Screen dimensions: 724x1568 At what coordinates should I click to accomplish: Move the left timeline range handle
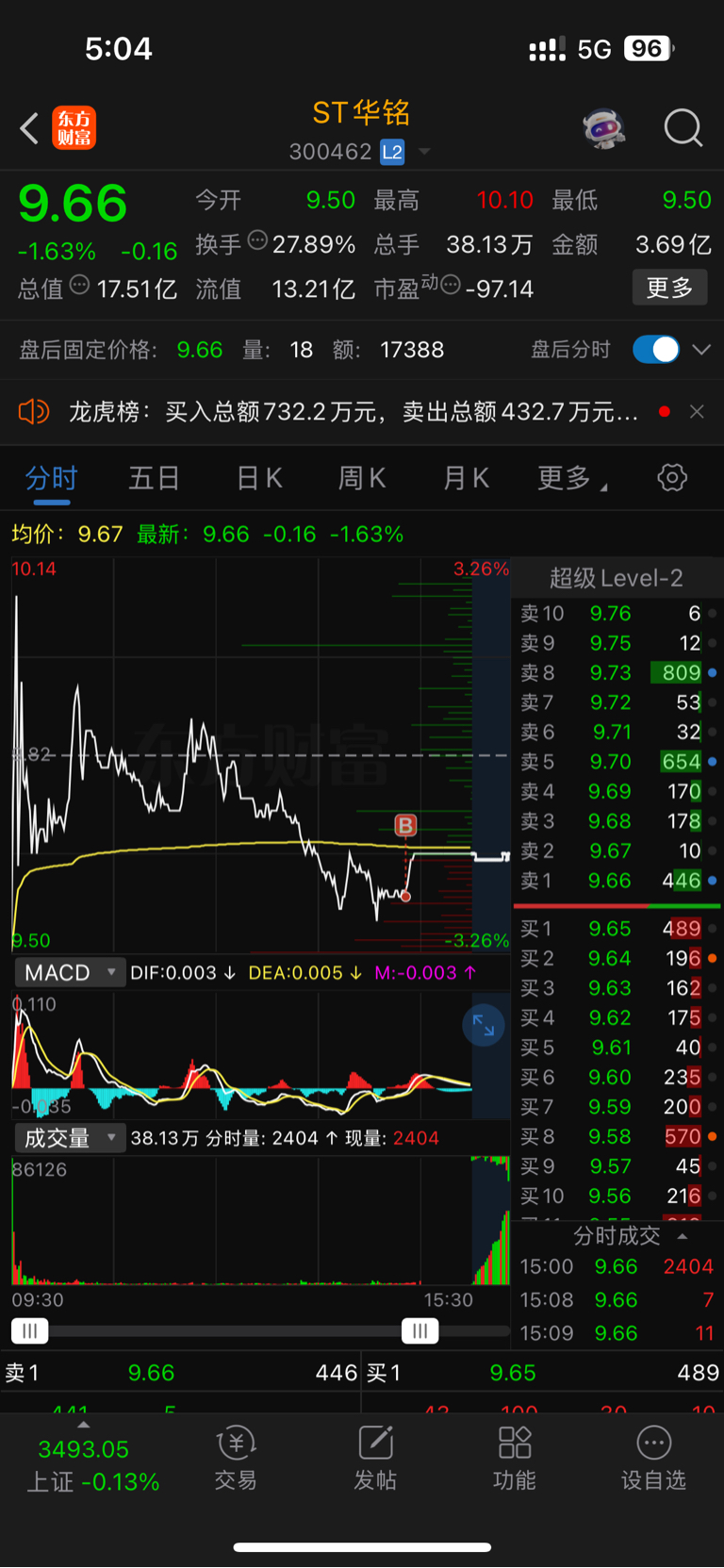[29, 1331]
